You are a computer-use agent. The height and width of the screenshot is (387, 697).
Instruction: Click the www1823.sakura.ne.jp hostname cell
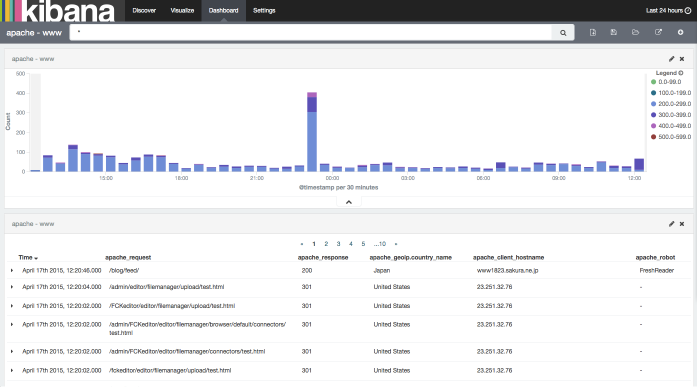507,270
